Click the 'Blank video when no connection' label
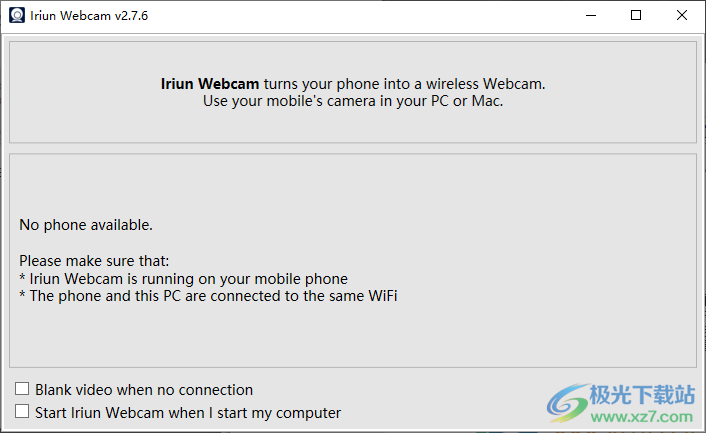Viewport: 706px width, 433px height. pos(144,390)
